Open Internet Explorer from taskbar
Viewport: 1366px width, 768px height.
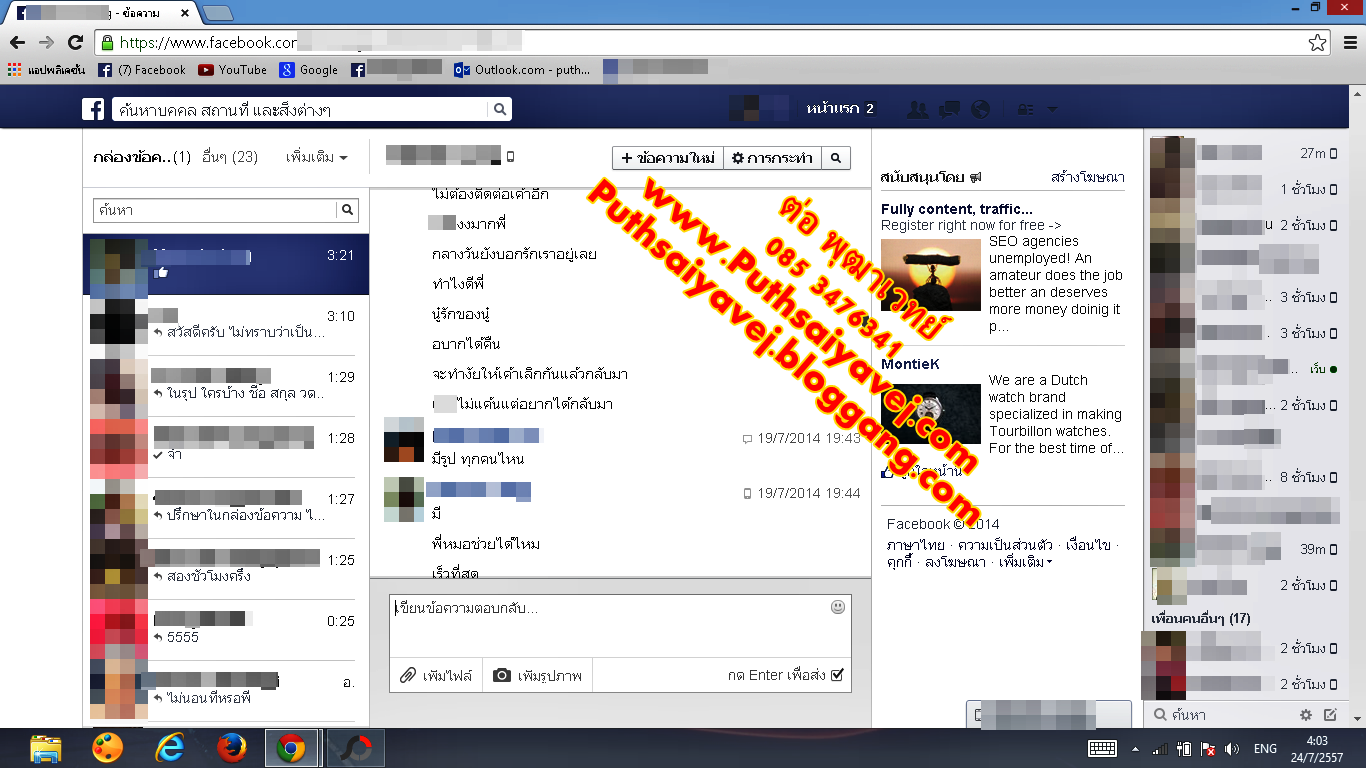point(169,748)
